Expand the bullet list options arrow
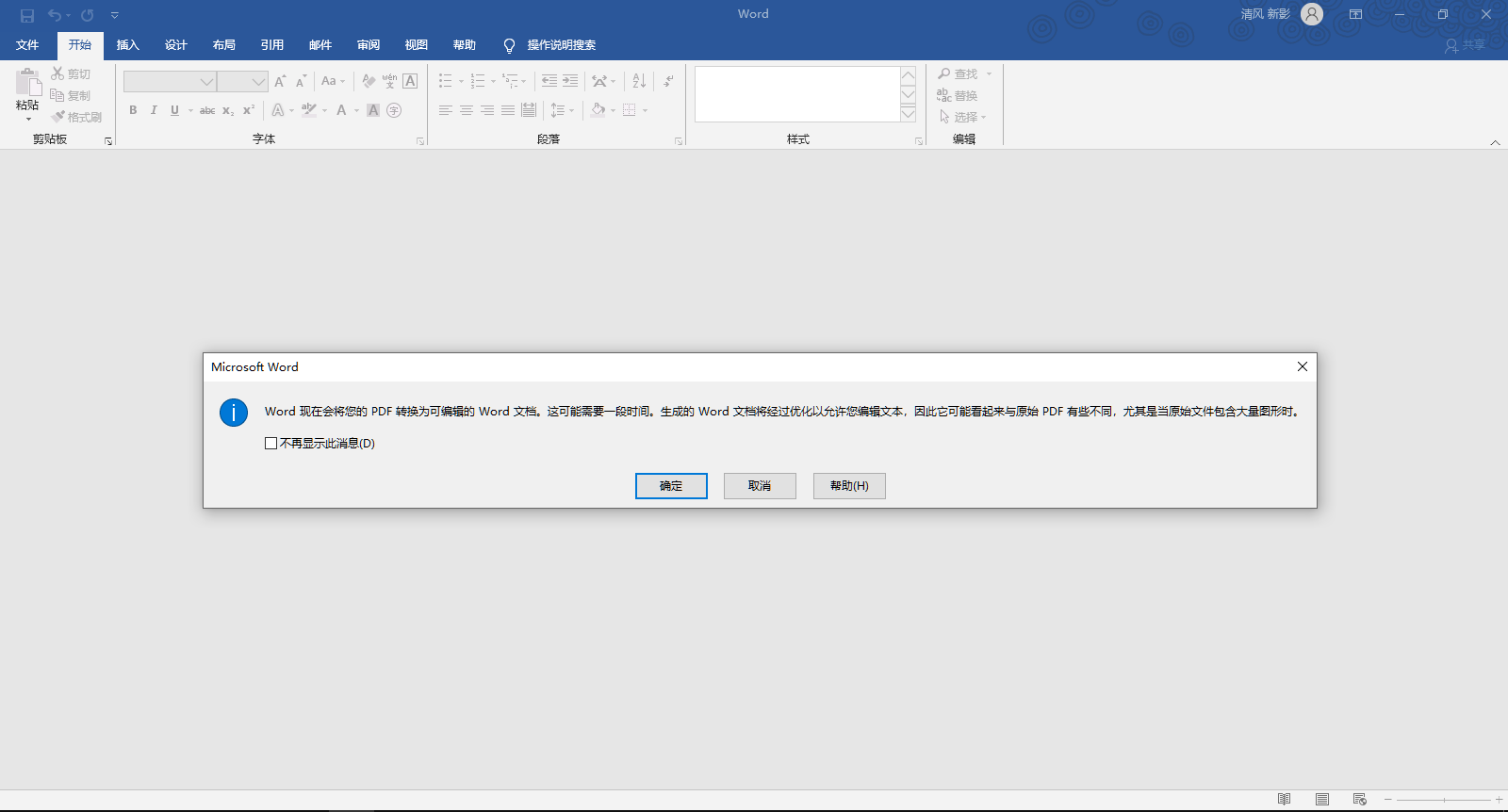Image resolution: width=1508 pixels, height=812 pixels. [461, 82]
